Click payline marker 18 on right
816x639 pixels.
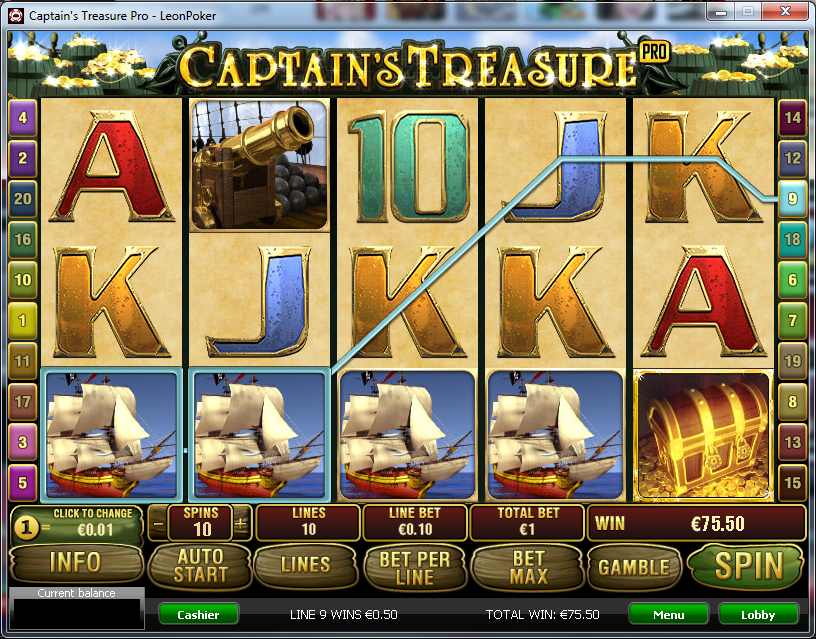(x=792, y=239)
